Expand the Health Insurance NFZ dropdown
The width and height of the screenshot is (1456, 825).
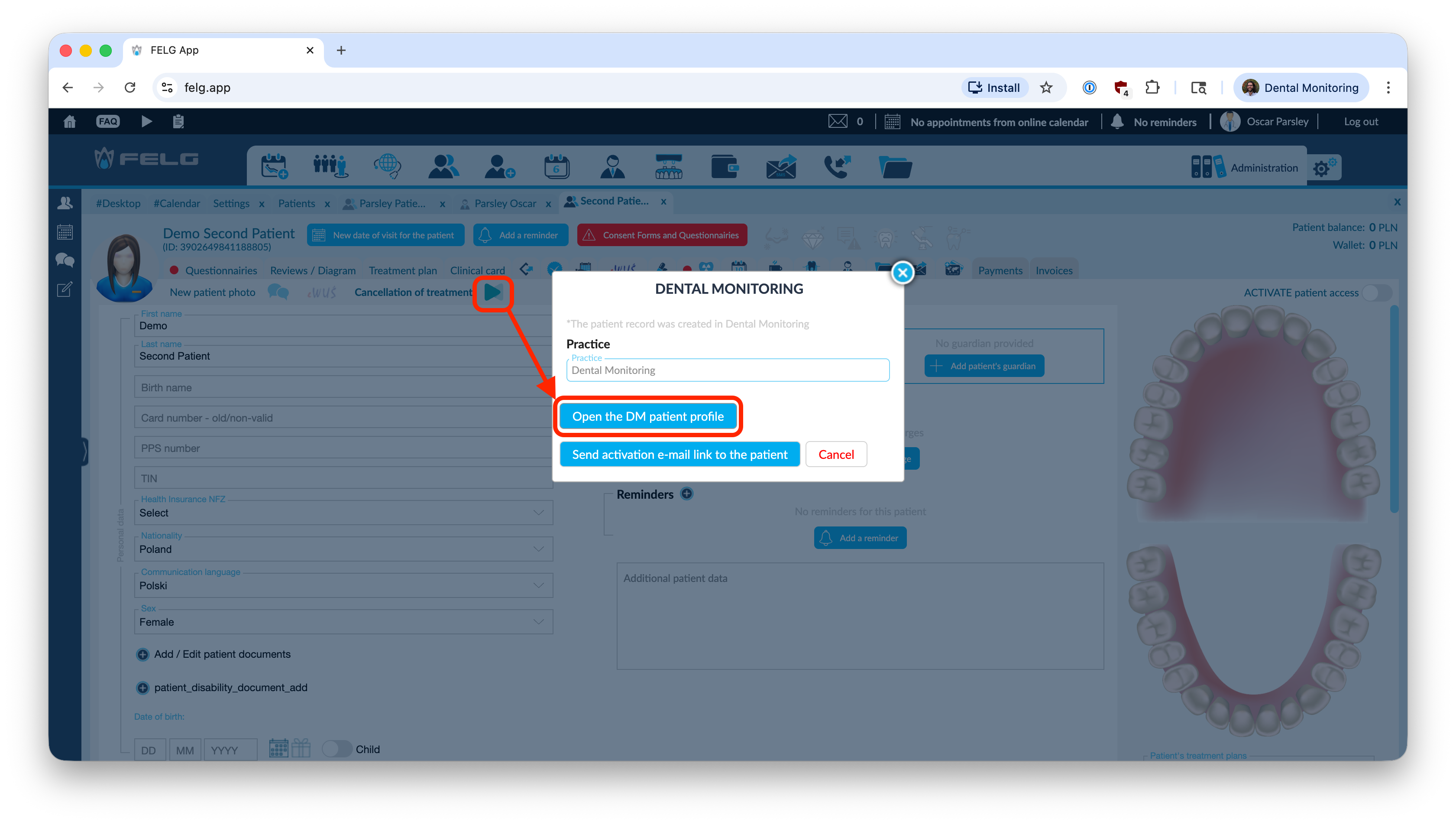click(343, 512)
